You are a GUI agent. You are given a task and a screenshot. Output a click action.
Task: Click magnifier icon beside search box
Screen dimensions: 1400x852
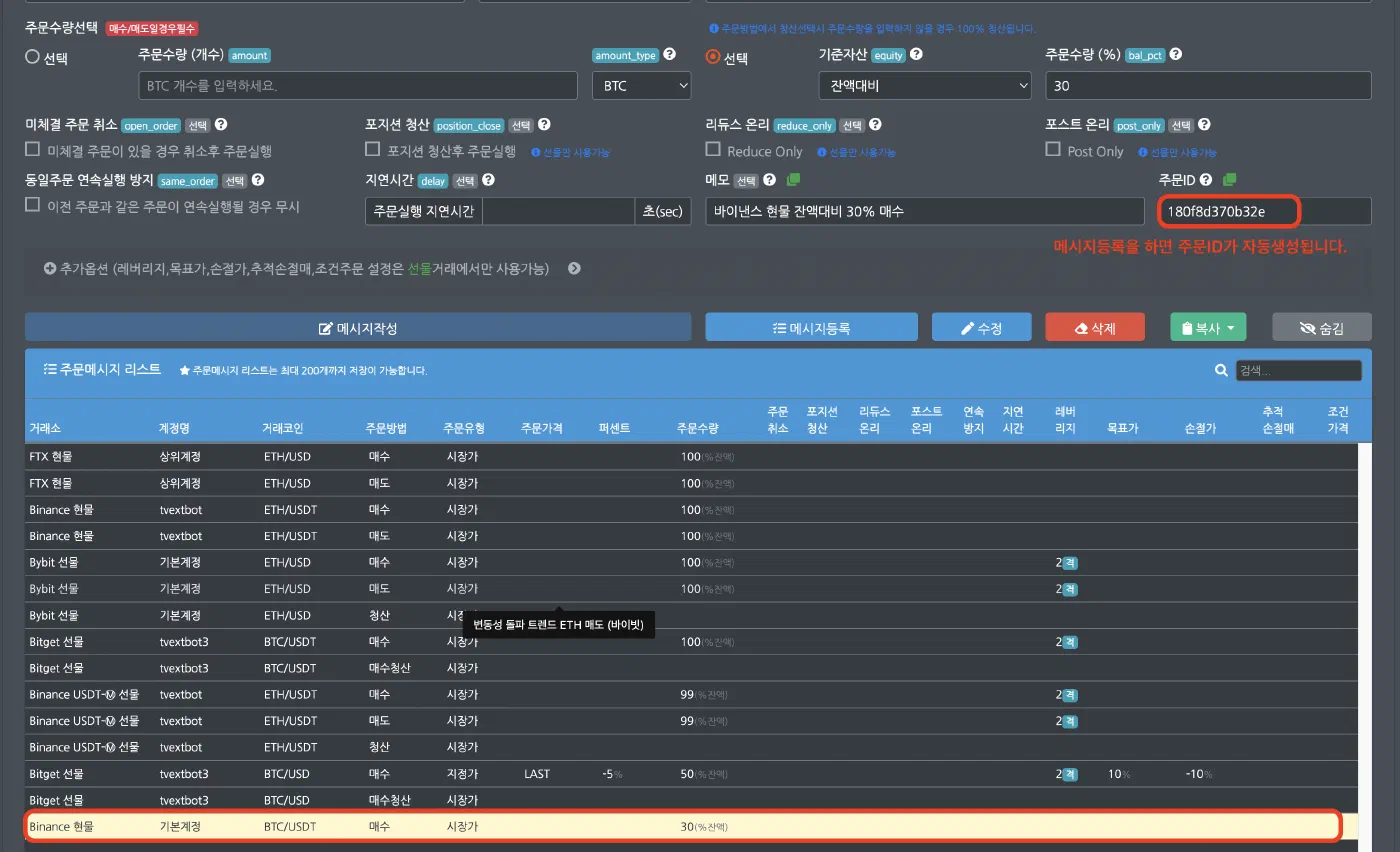pos(1221,370)
